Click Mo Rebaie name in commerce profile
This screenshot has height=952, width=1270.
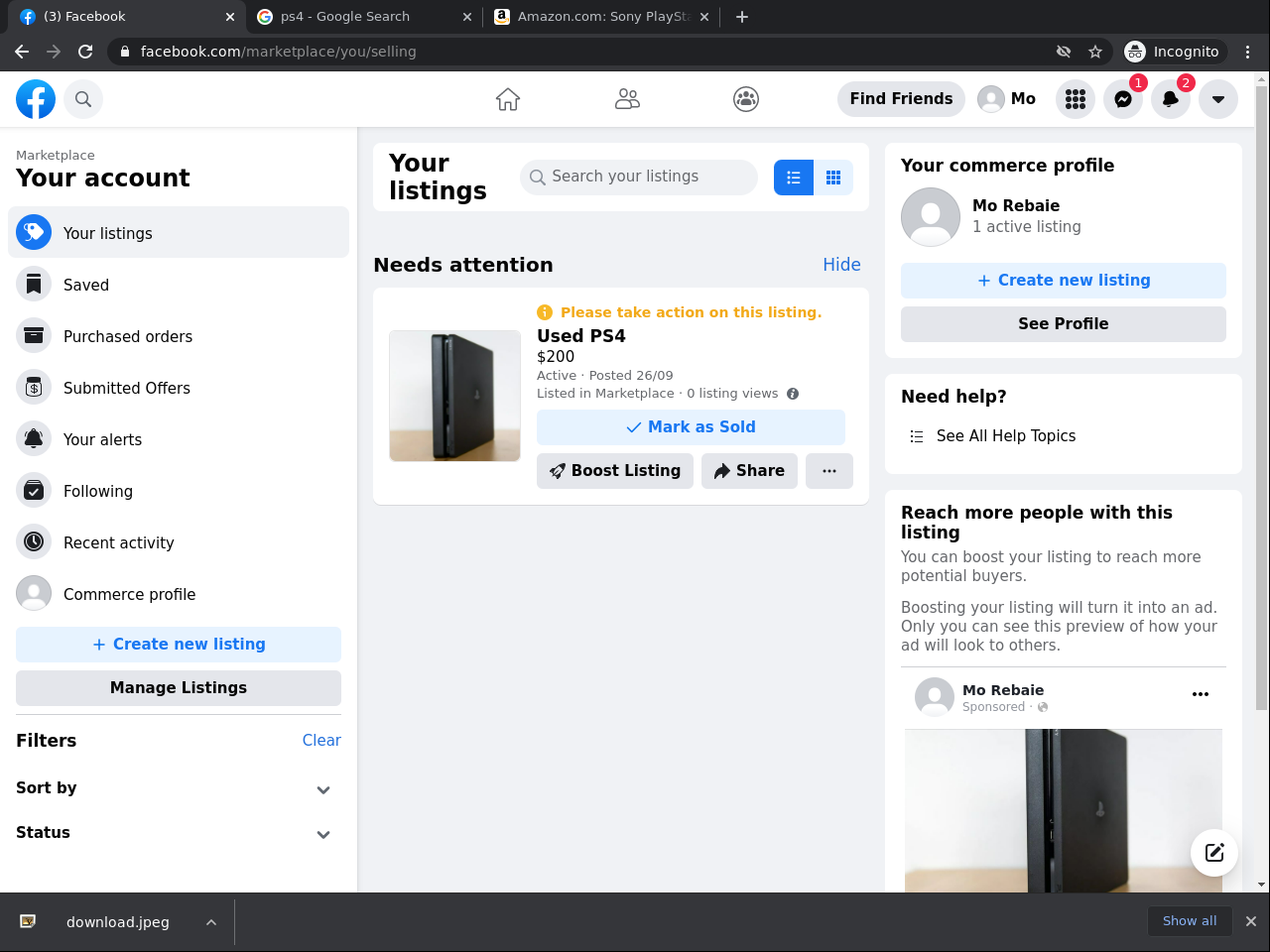coord(1016,206)
